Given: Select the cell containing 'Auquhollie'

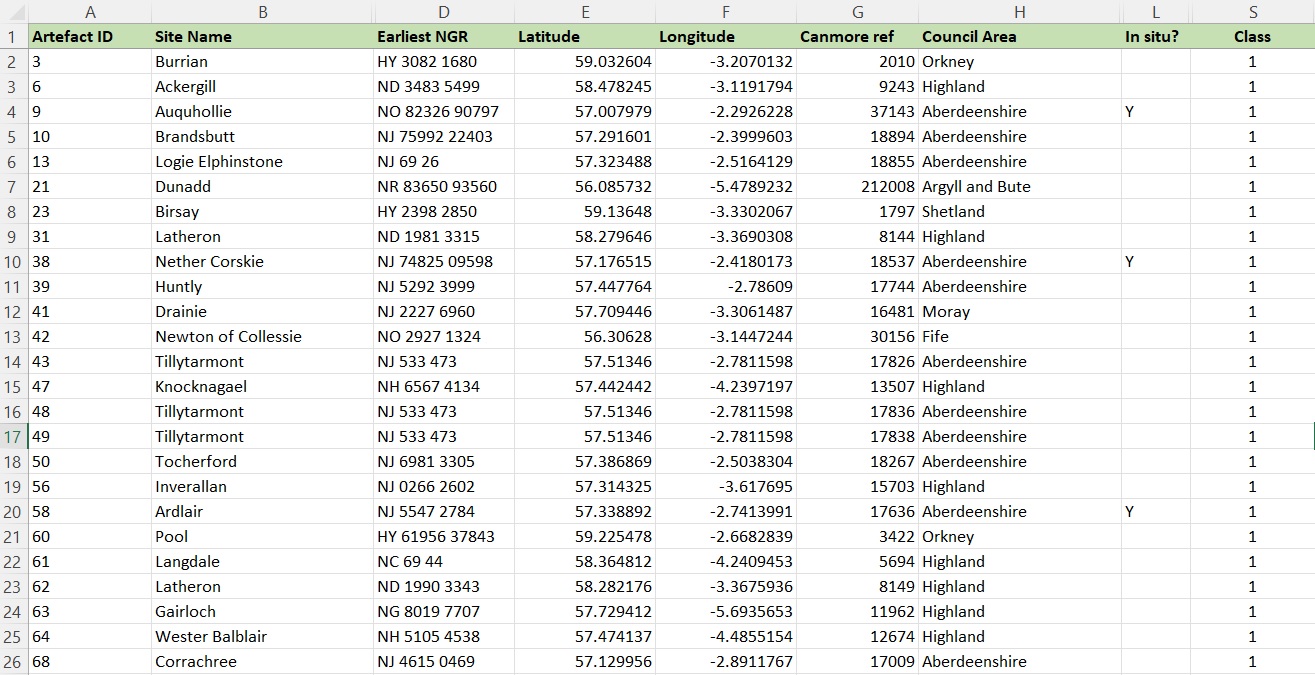Looking at the screenshot, I should [262, 112].
